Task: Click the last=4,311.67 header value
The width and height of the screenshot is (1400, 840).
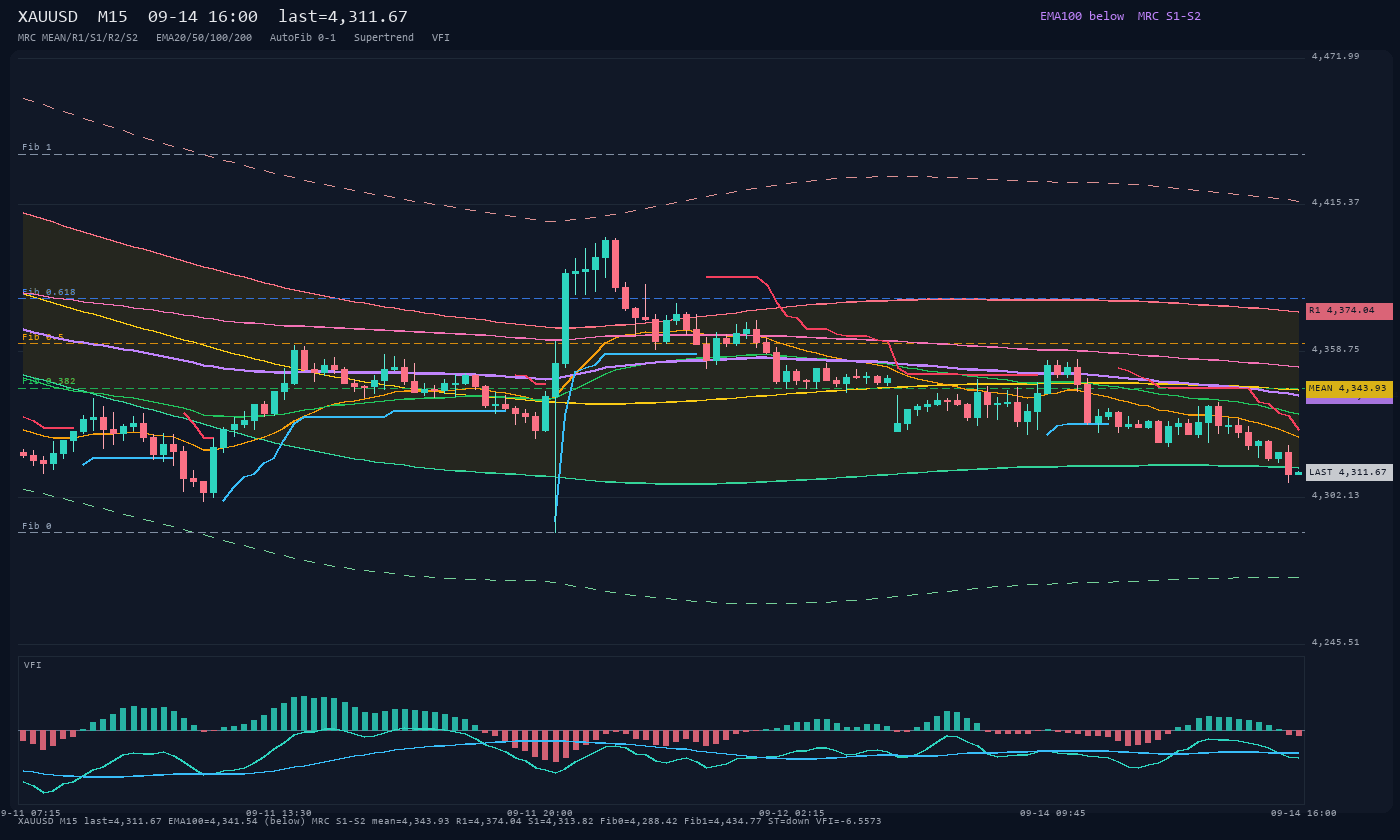Action: click(343, 17)
